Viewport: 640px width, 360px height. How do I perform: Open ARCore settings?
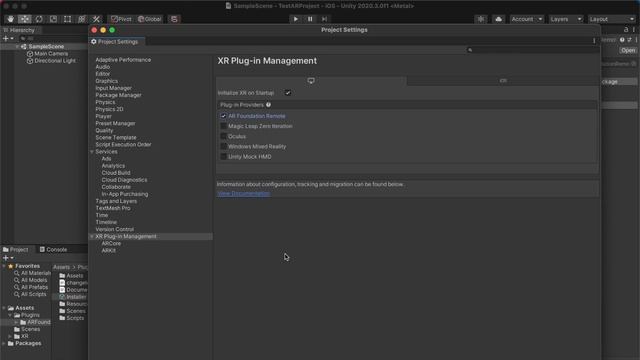(111, 243)
